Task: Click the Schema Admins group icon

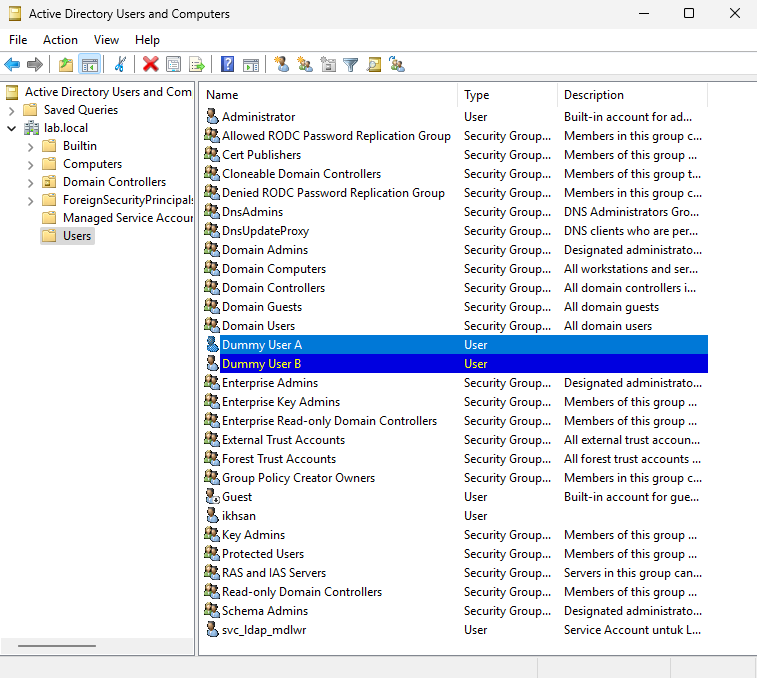Action: [212, 610]
